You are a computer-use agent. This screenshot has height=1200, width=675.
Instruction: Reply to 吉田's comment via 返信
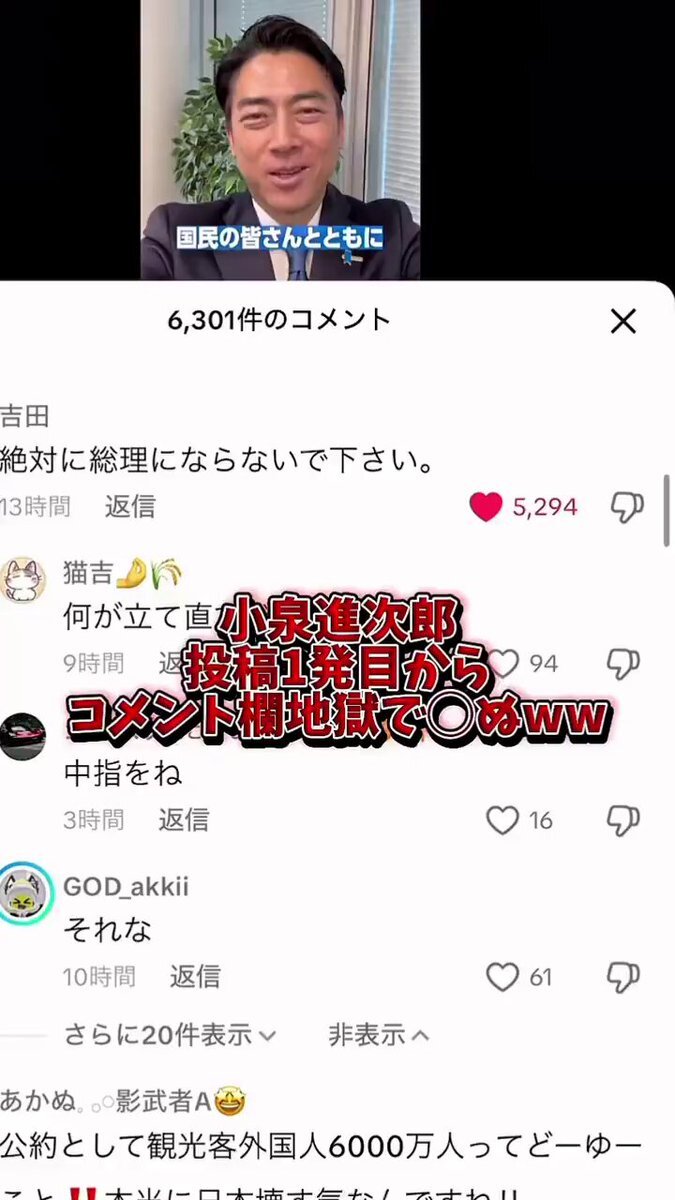(130, 506)
